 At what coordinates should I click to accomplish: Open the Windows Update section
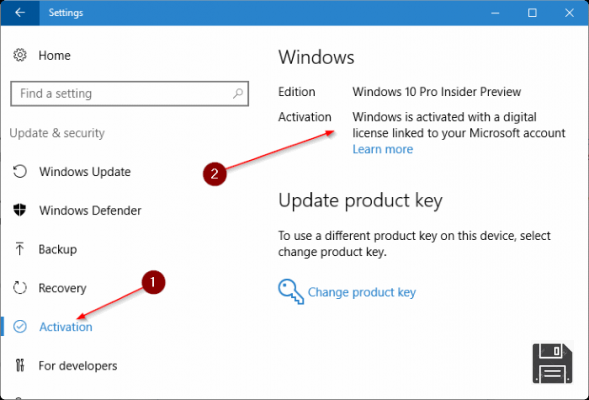coord(85,172)
